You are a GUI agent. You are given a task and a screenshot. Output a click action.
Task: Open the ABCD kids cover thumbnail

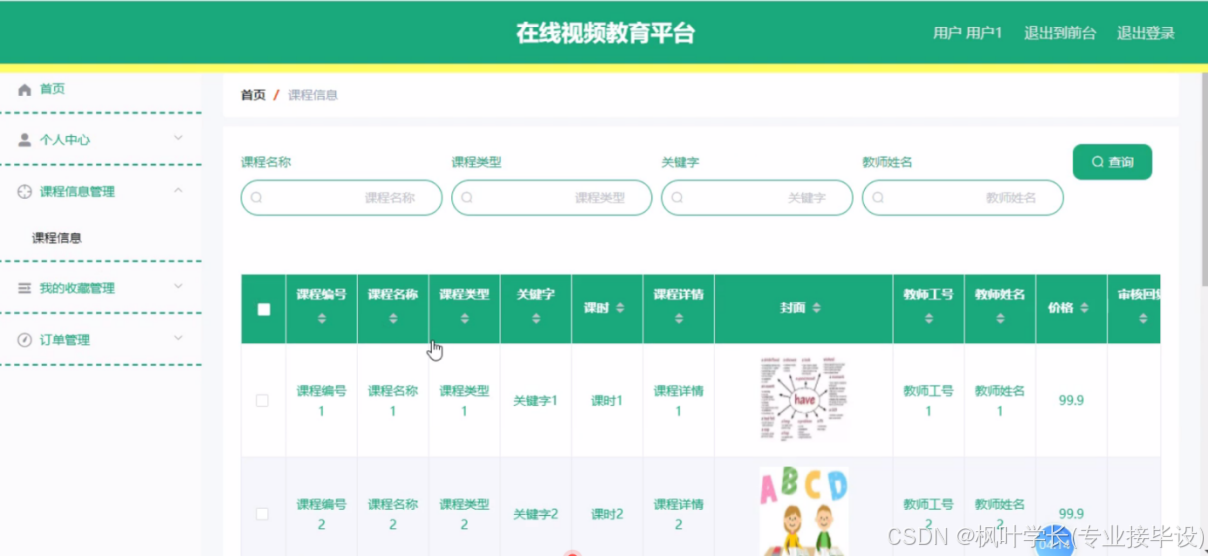[804, 512]
